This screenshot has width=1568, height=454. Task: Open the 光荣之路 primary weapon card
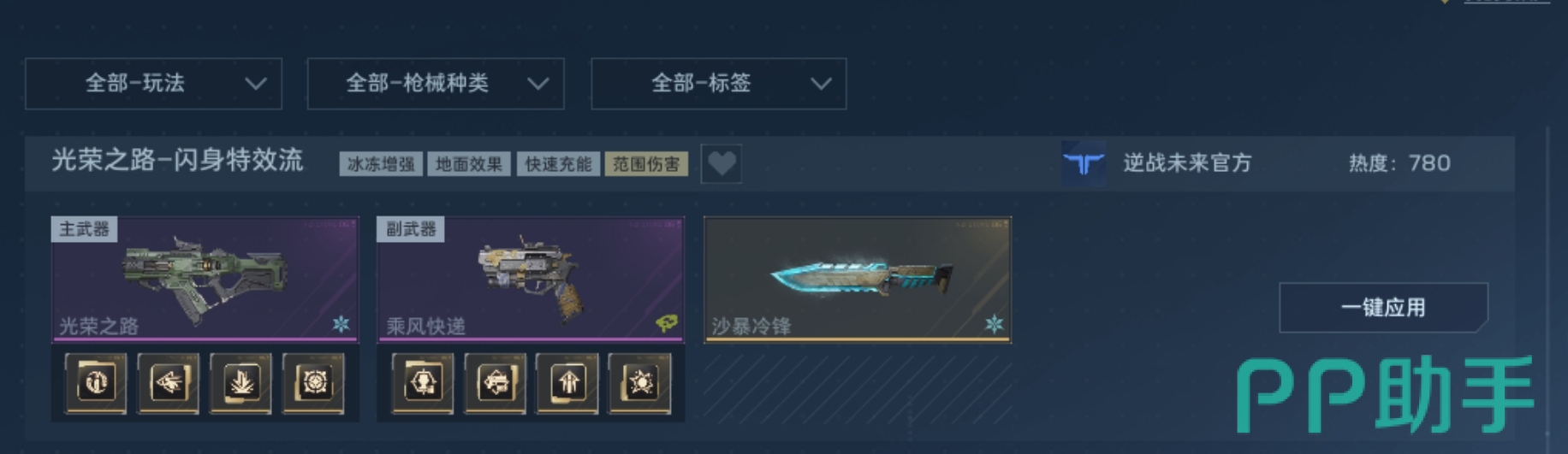[x=205, y=280]
